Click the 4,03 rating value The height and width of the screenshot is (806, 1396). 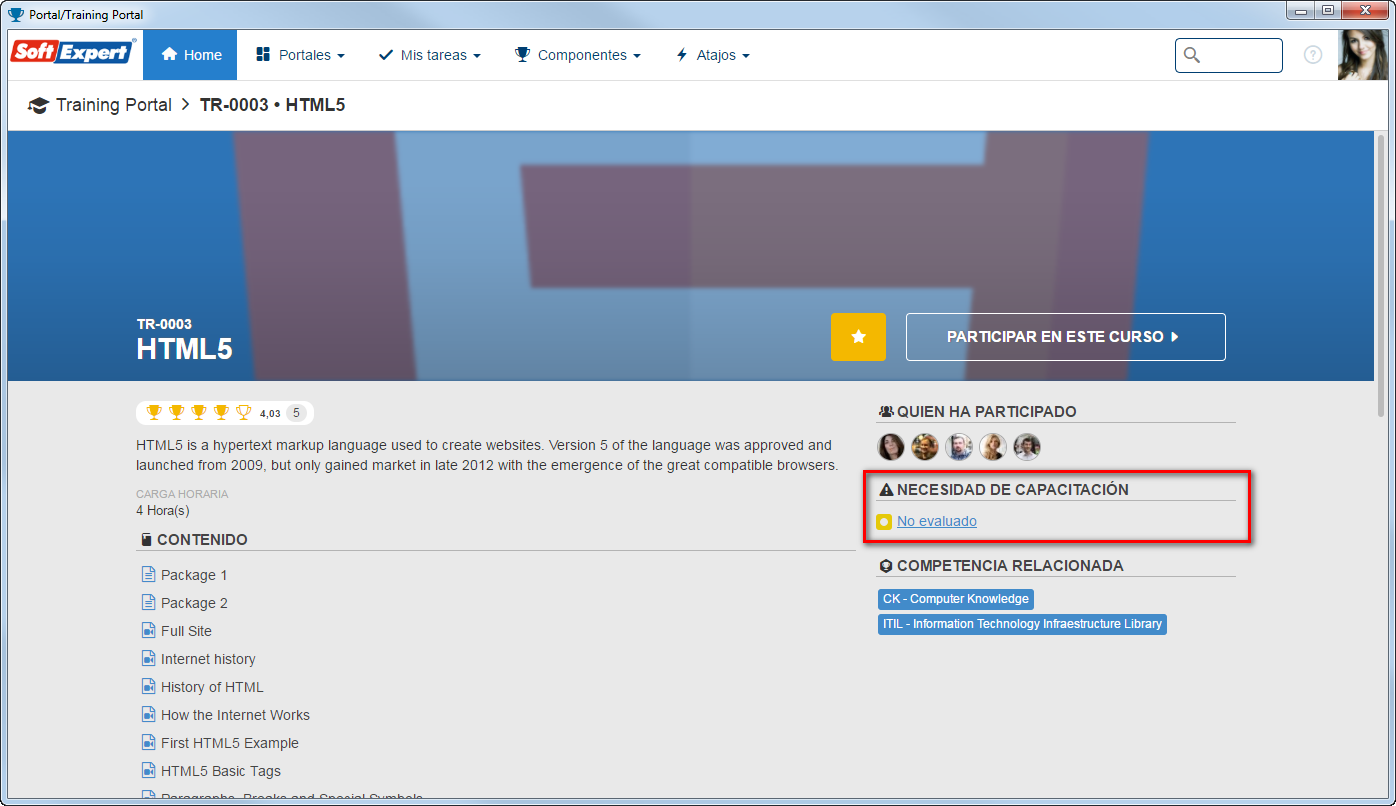pyautogui.click(x=270, y=413)
